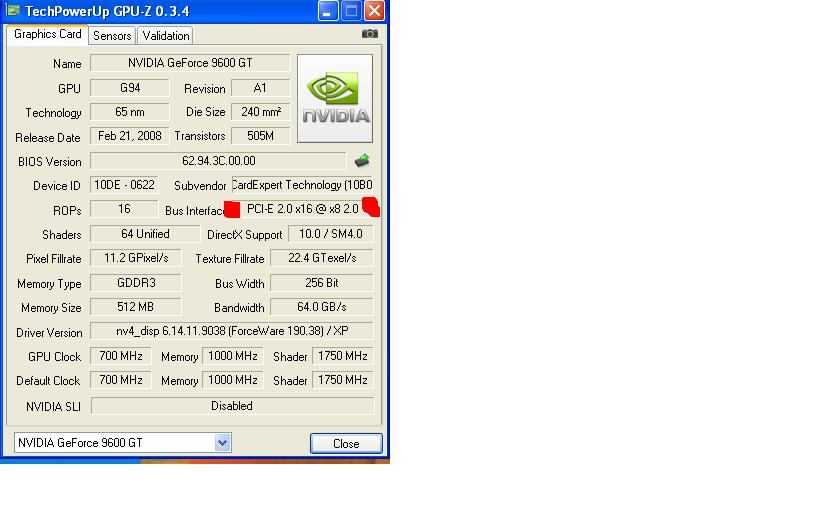The height and width of the screenshot is (525, 840).
Task: Click the Name field NVIDIA GeForce 9600 GT
Action: click(190, 63)
